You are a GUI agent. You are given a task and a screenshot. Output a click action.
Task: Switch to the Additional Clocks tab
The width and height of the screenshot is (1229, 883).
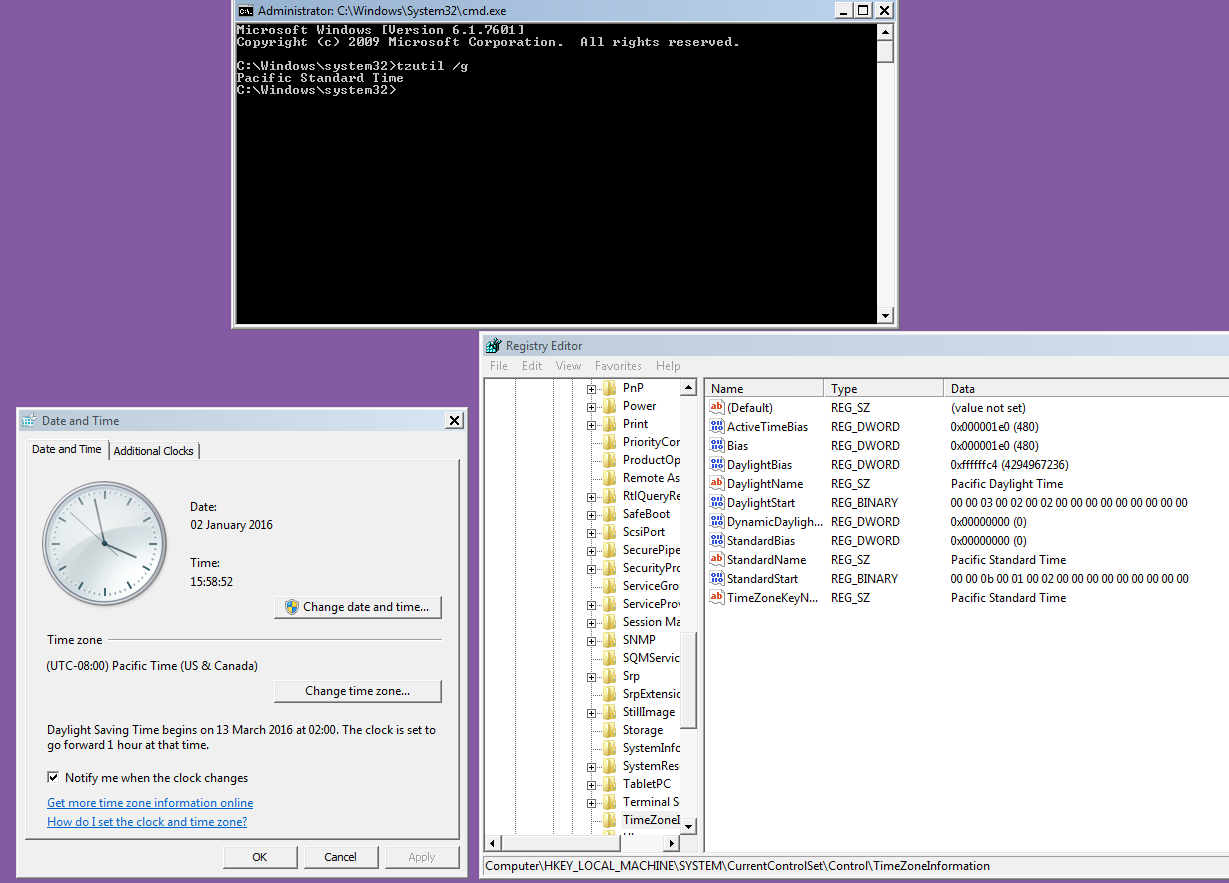(x=154, y=451)
